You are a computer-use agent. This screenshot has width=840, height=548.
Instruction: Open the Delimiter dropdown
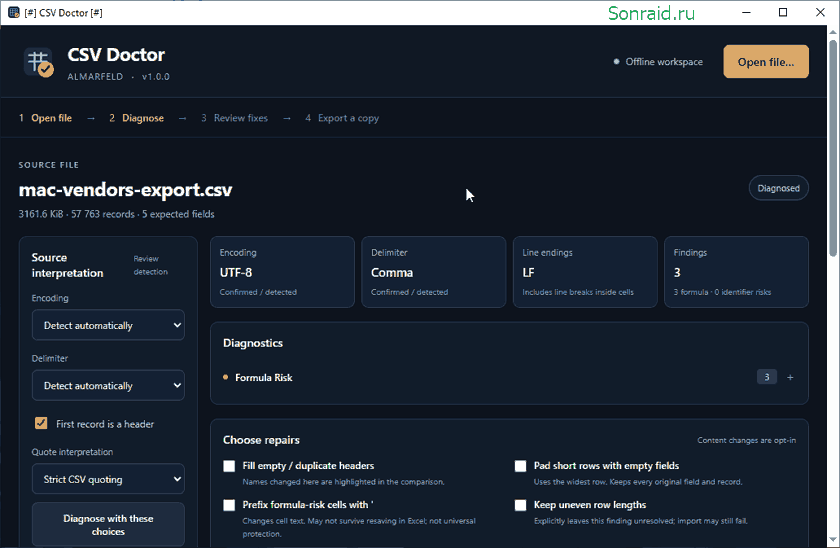point(108,386)
